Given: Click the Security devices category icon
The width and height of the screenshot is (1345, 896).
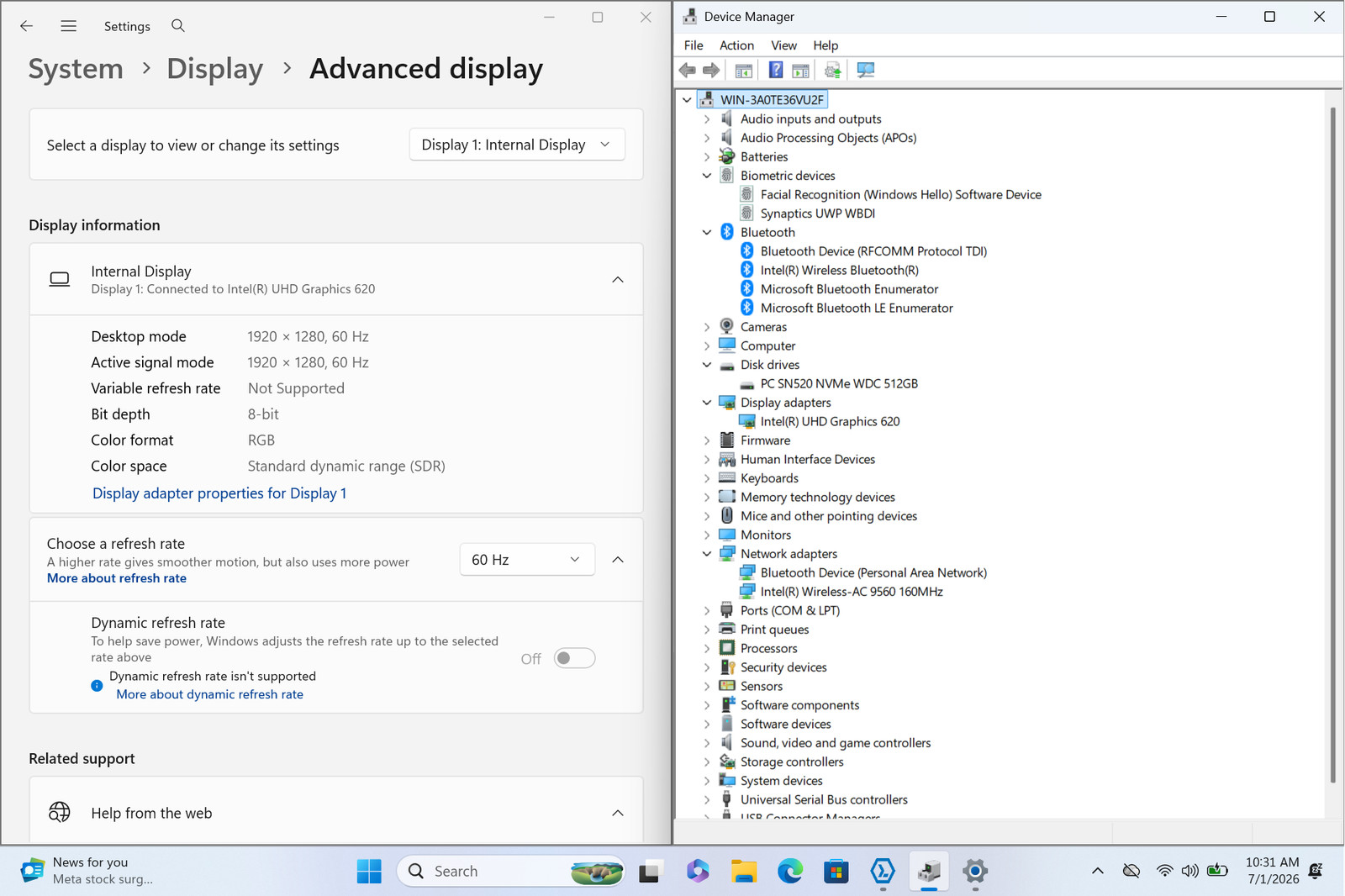Looking at the screenshot, I should click(727, 667).
